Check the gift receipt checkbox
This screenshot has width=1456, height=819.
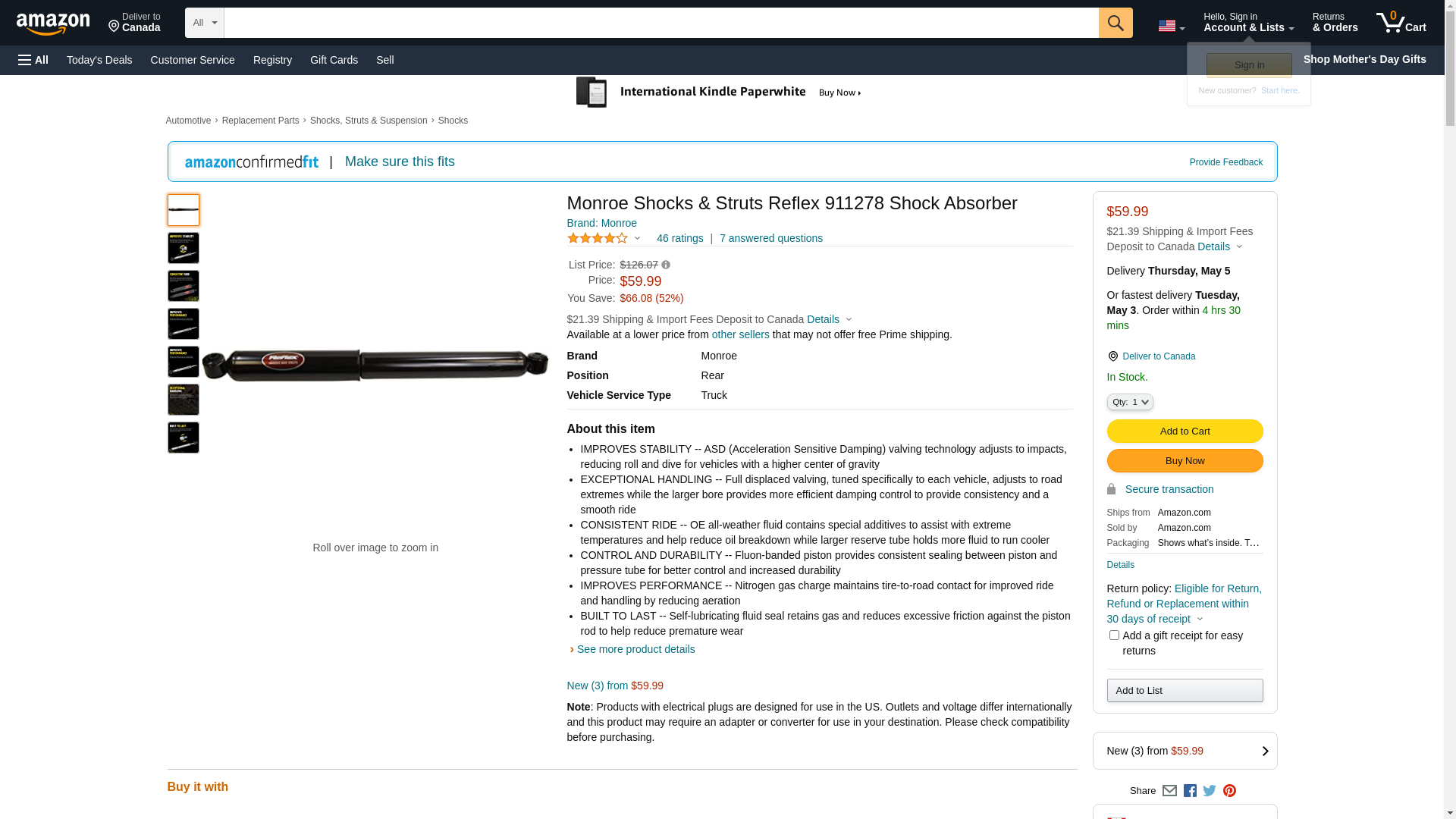[1114, 635]
